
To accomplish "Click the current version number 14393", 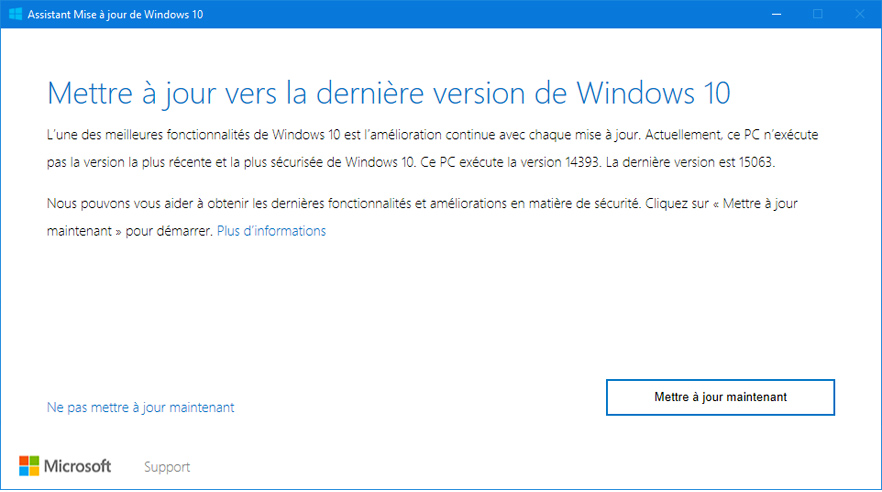I will click(582, 163).
